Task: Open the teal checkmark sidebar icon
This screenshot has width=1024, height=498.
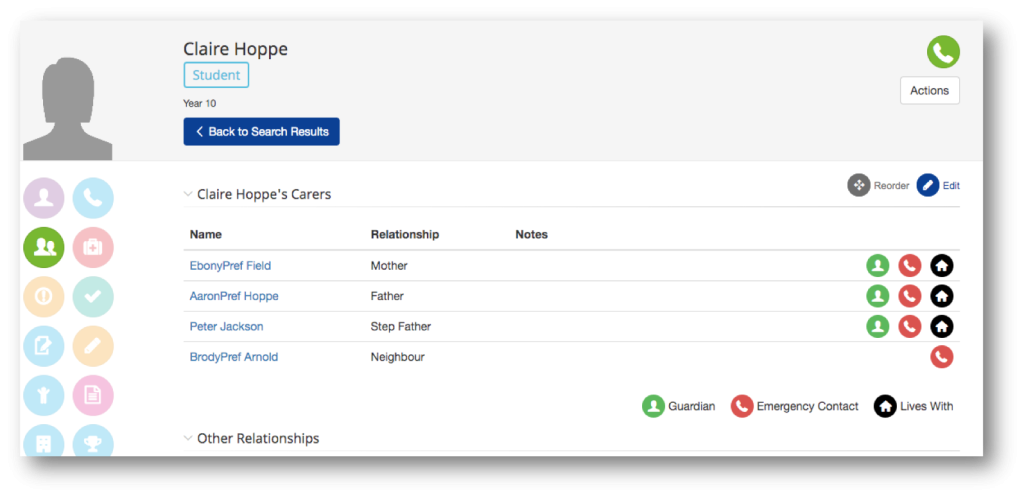Action: pos(93,297)
